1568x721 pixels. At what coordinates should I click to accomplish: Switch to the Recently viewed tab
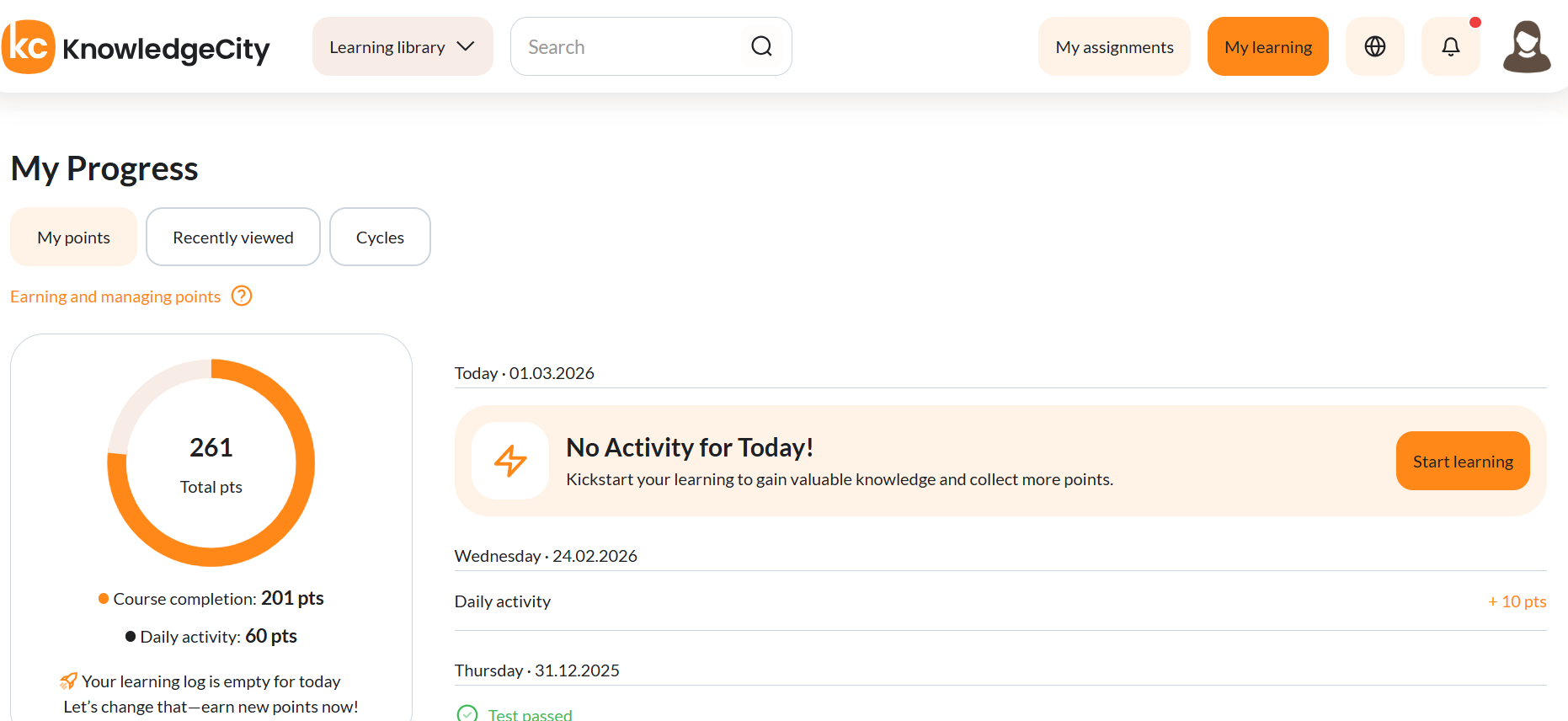pyautogui.click(x=233, y=237)
